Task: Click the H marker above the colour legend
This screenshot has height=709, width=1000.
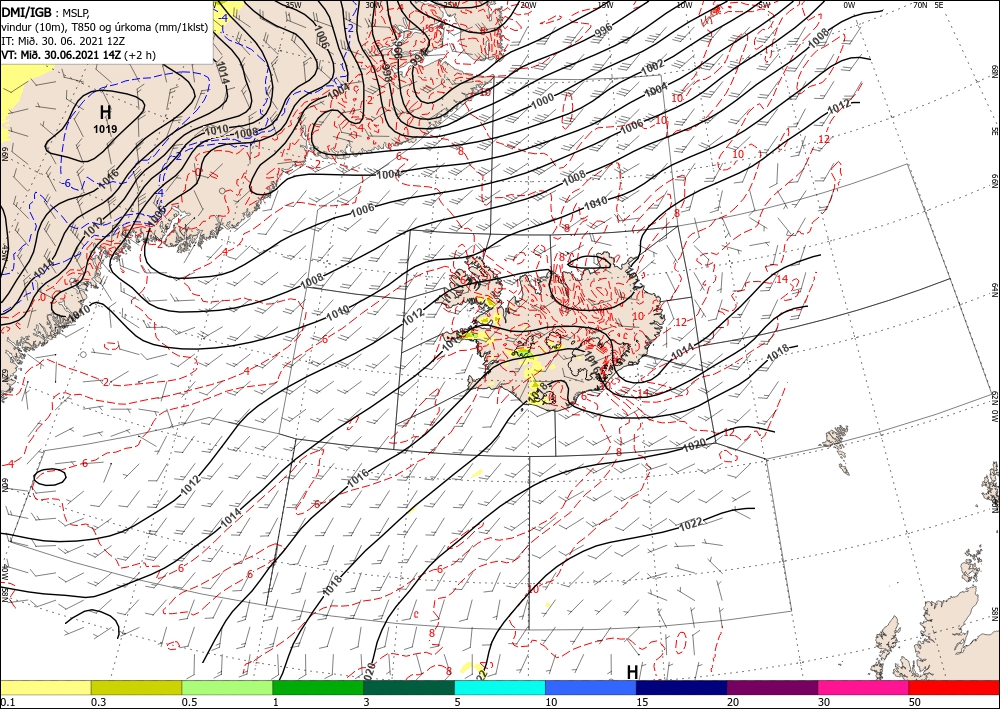Action: click(632, 672)
